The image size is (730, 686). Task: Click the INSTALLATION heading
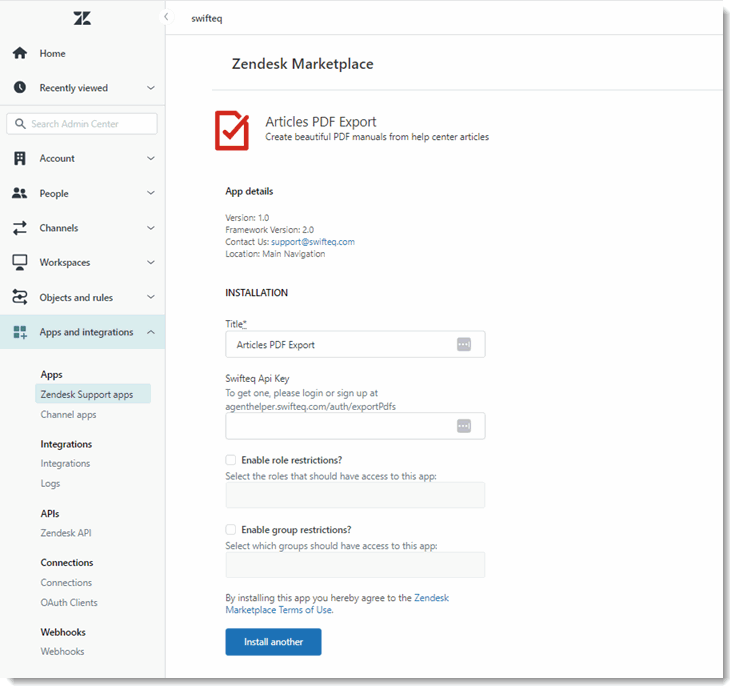[257, 292]
